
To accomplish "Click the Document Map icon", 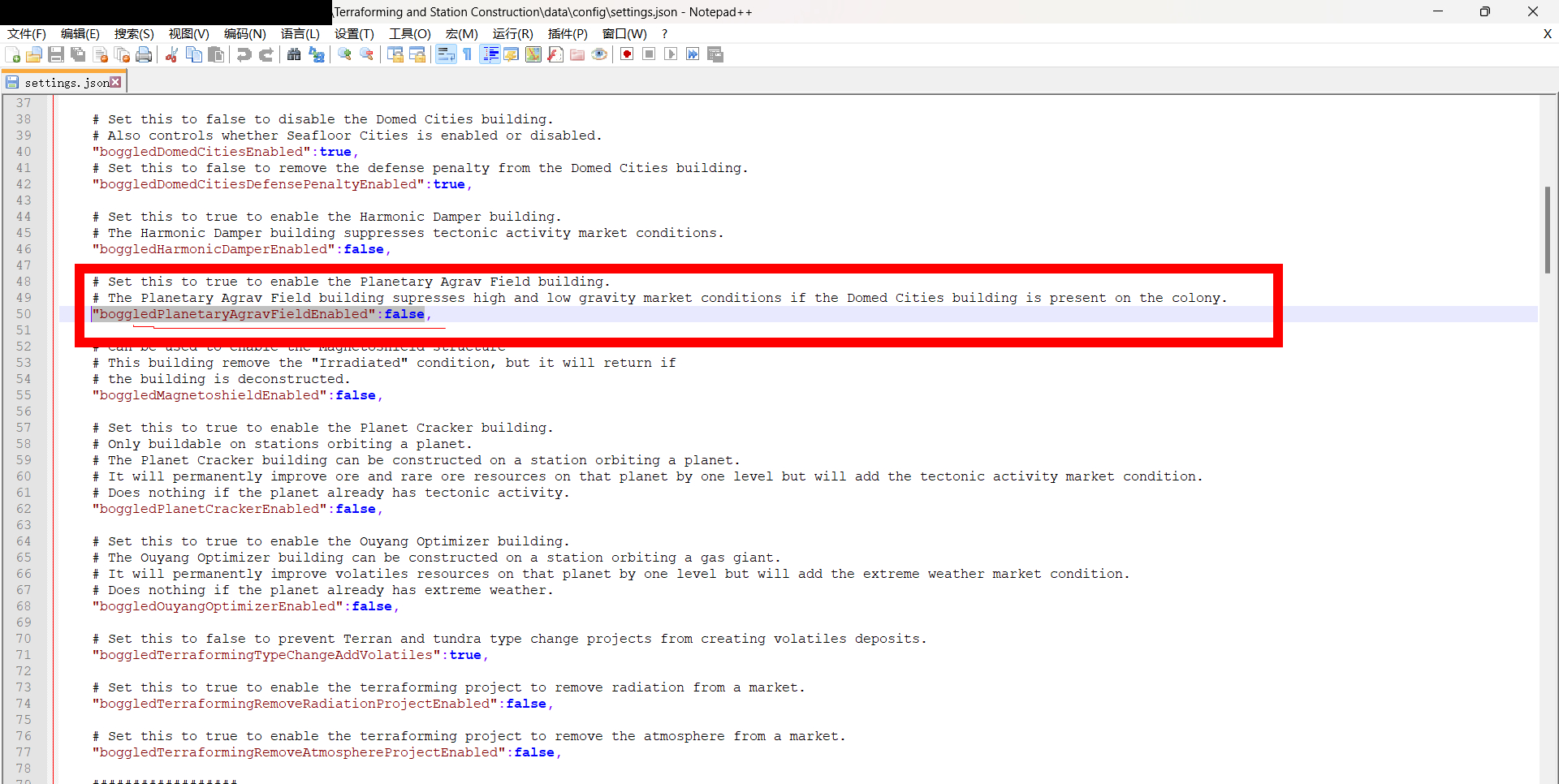I will tap(533, 54).
